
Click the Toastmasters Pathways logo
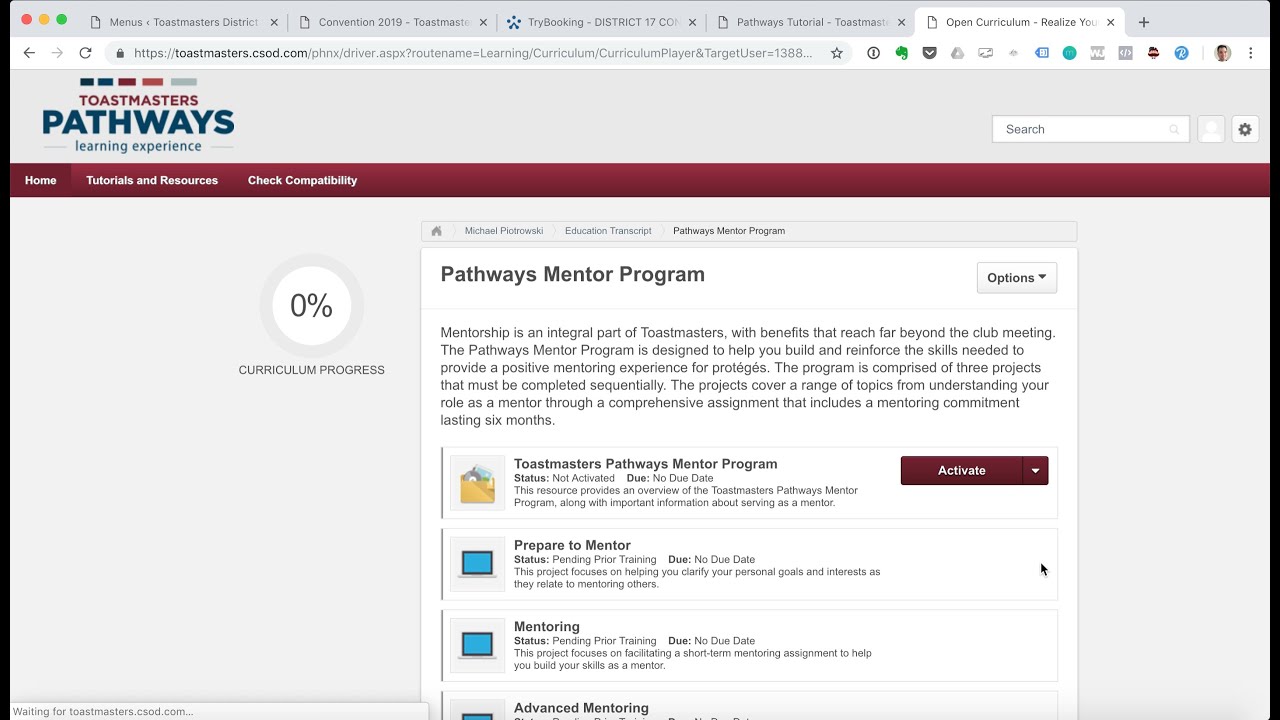[138, 116]
